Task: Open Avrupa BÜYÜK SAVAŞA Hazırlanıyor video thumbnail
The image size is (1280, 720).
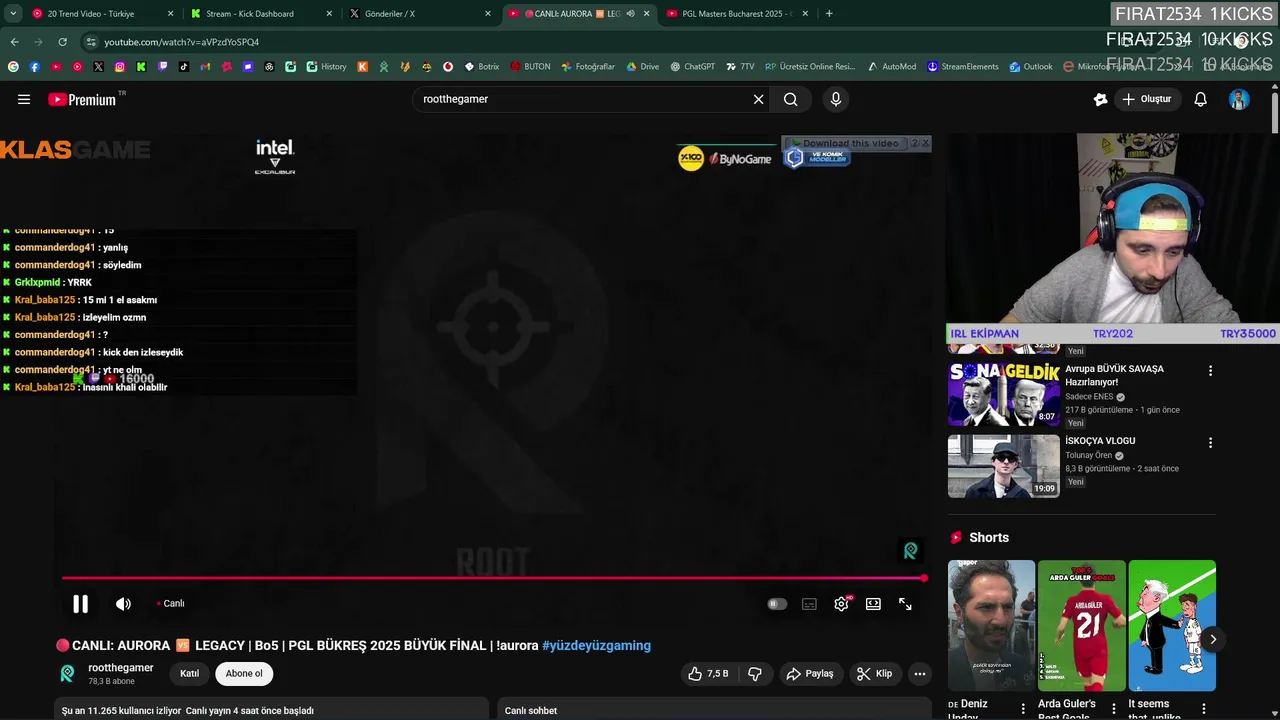Action: [x=1003, y=394]
